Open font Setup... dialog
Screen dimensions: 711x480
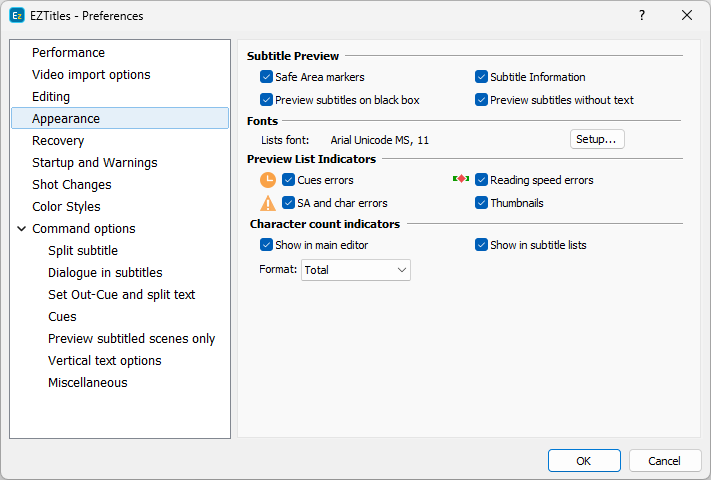[597, 139]
